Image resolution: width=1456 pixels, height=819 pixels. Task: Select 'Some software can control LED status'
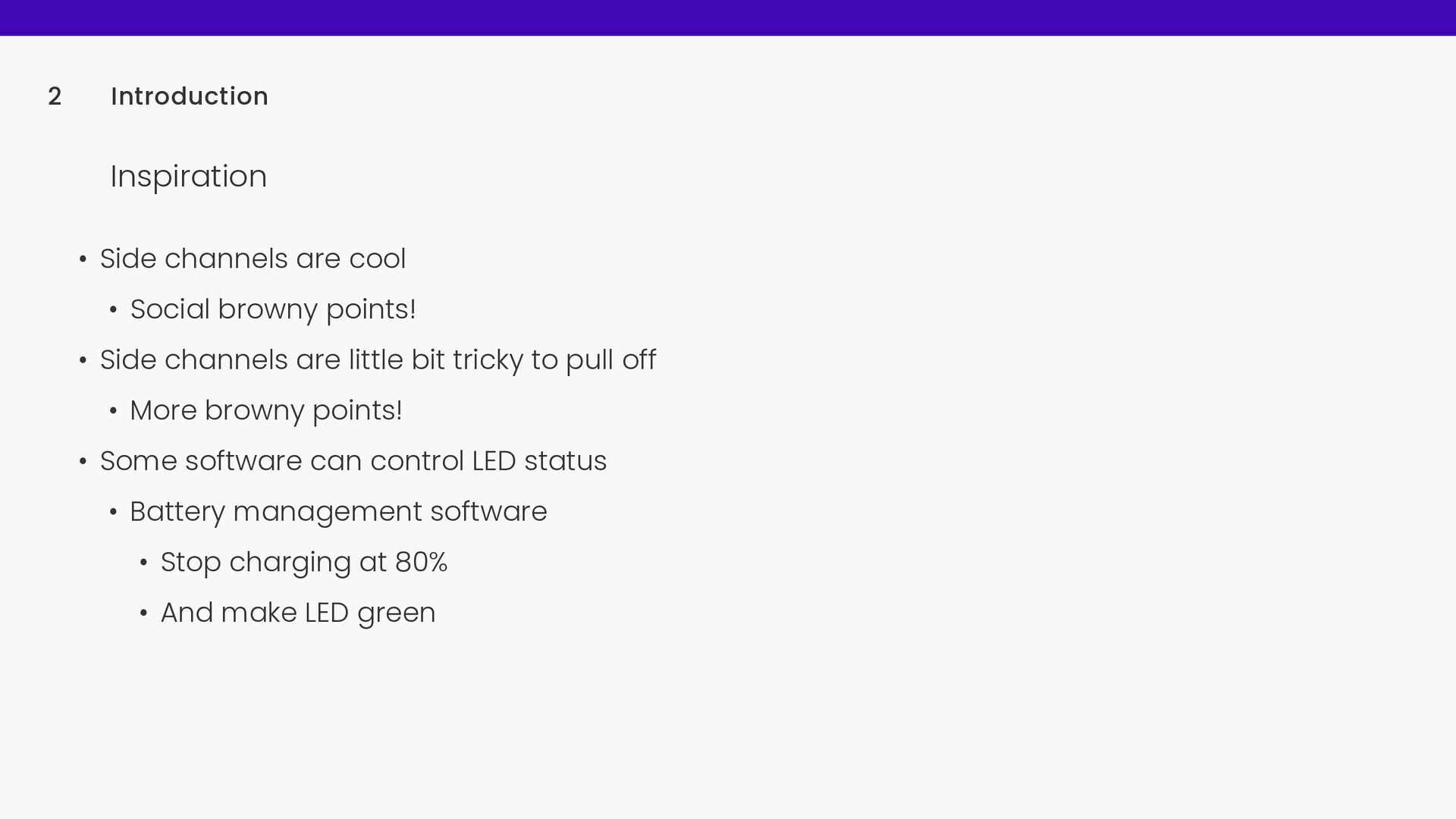click(353, 461)
